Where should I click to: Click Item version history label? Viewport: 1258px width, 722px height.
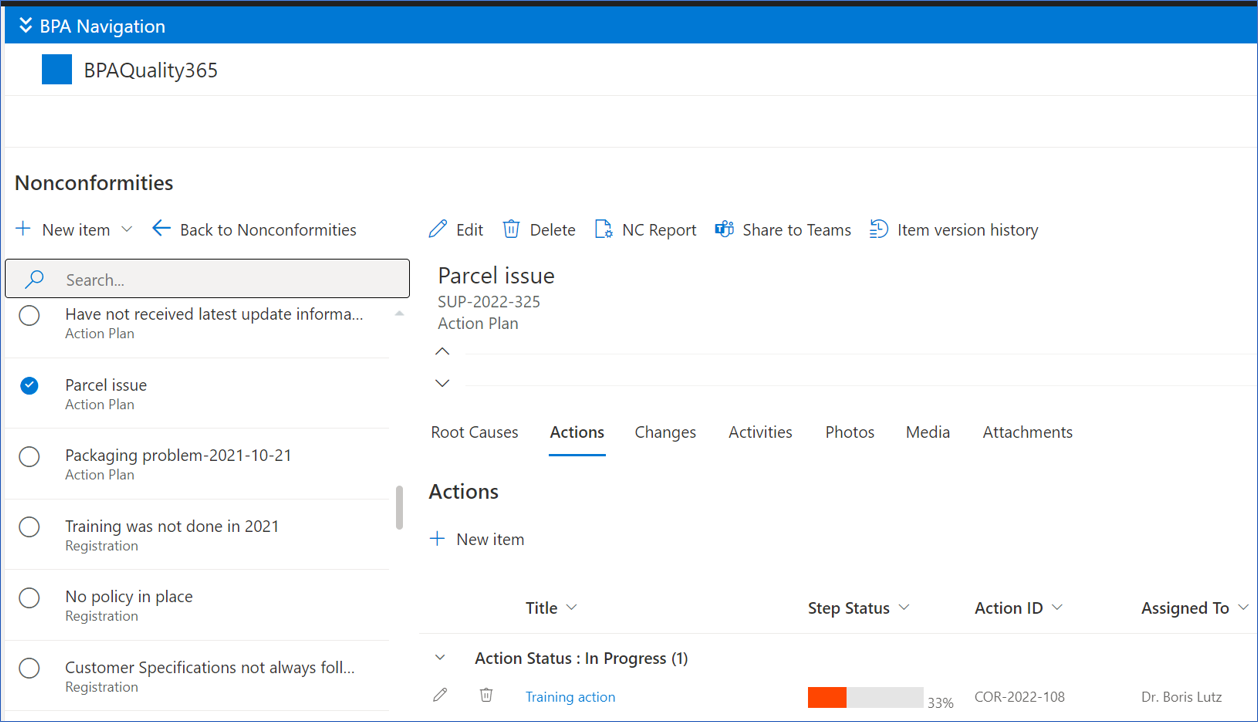pos(968,230)
